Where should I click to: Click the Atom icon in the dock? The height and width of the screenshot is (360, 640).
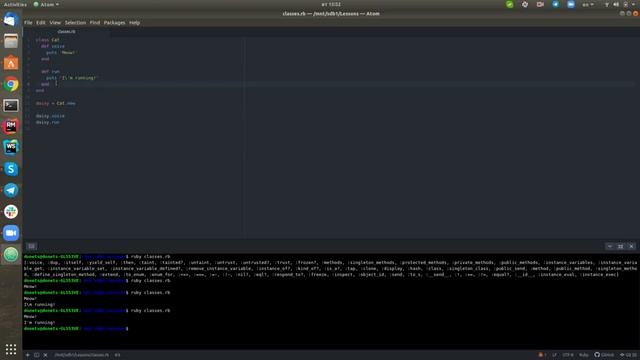[x=11, y=254]
